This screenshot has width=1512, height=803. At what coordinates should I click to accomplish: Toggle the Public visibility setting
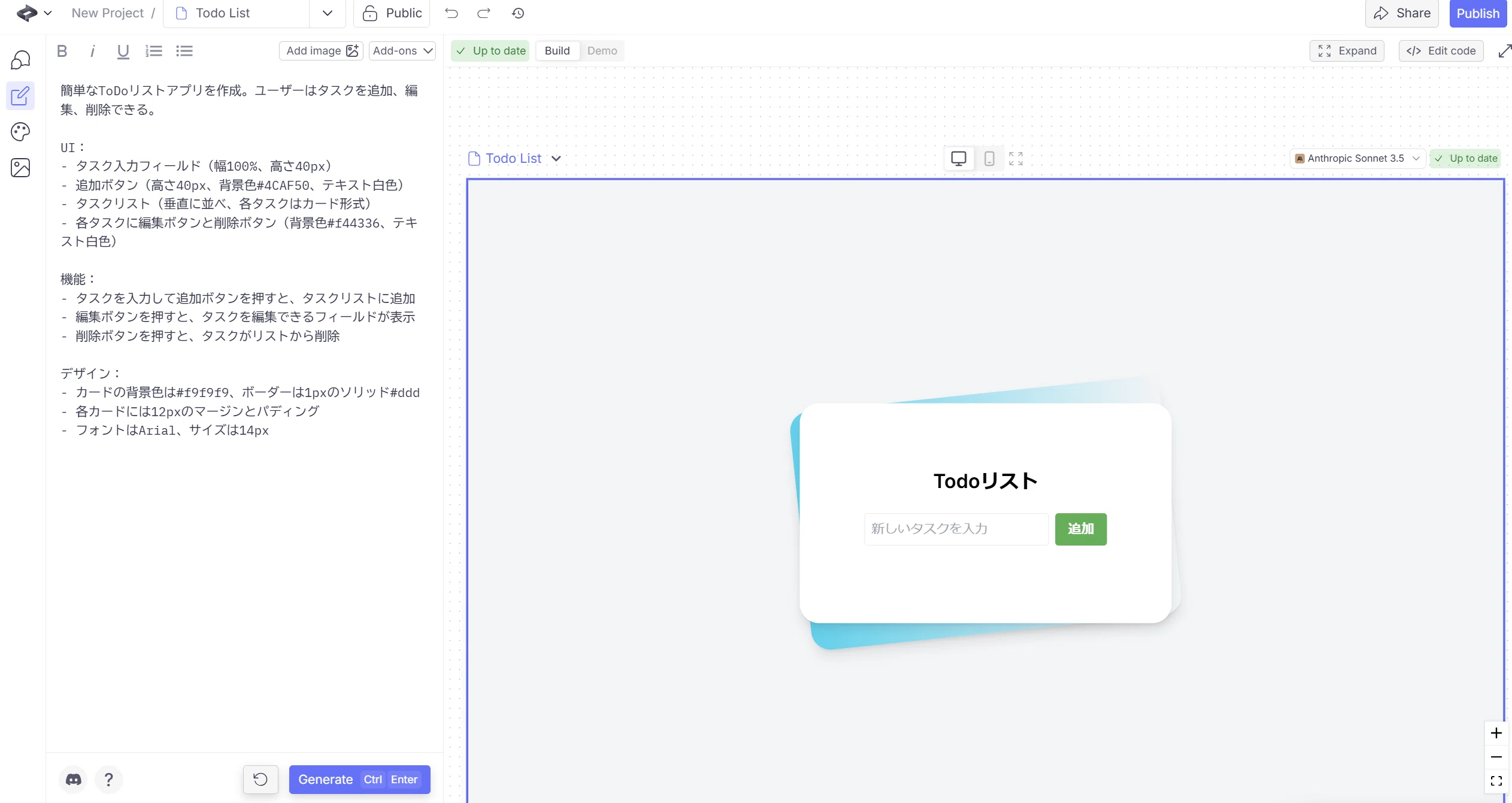392,13
